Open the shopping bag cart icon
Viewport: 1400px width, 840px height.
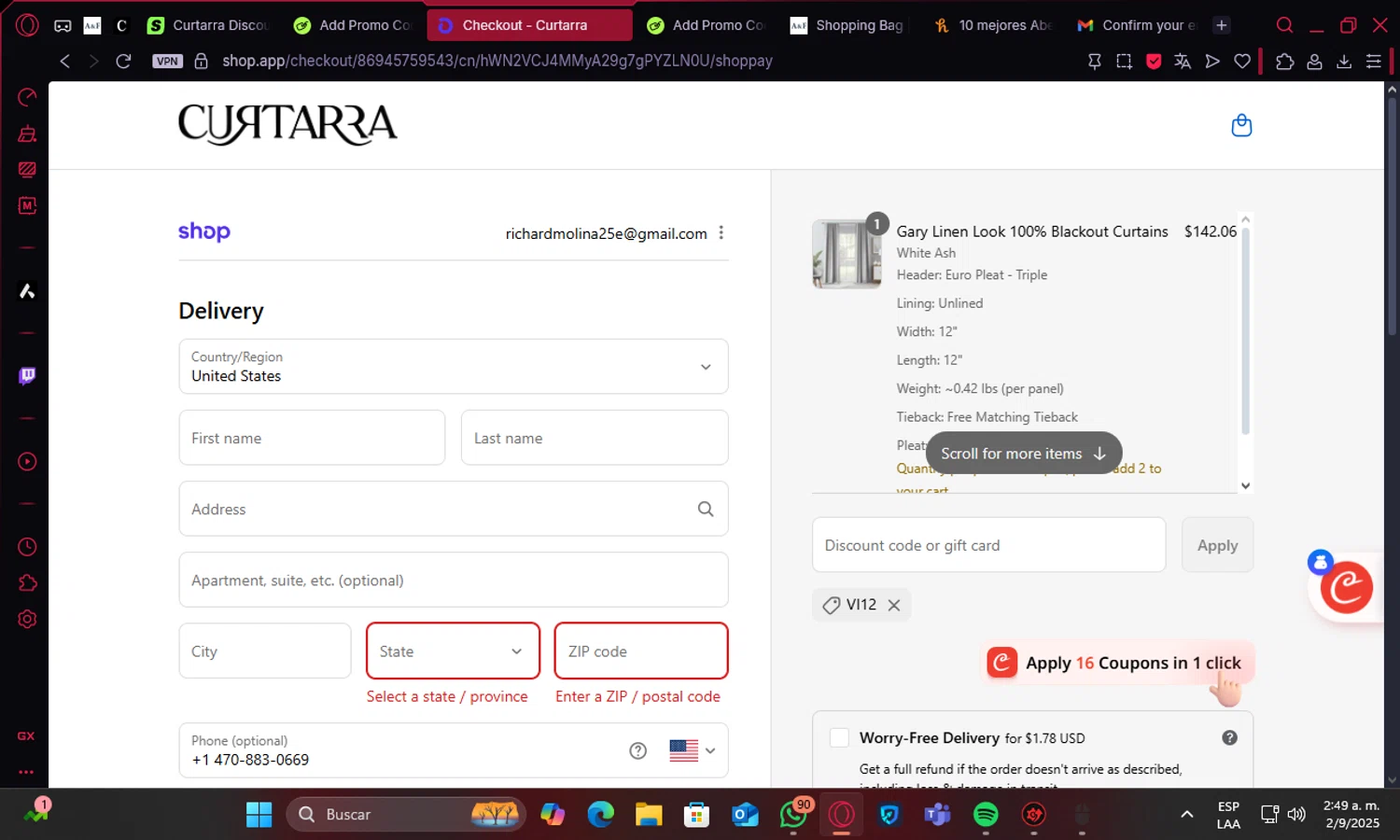(1241, 125)
